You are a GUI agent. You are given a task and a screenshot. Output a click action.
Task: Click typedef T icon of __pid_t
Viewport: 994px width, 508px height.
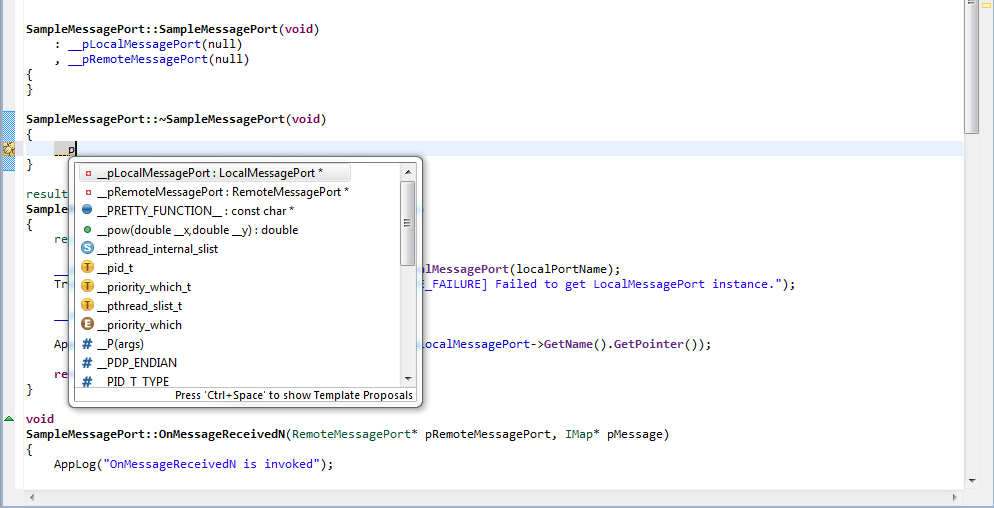click(x=87, y=267)
